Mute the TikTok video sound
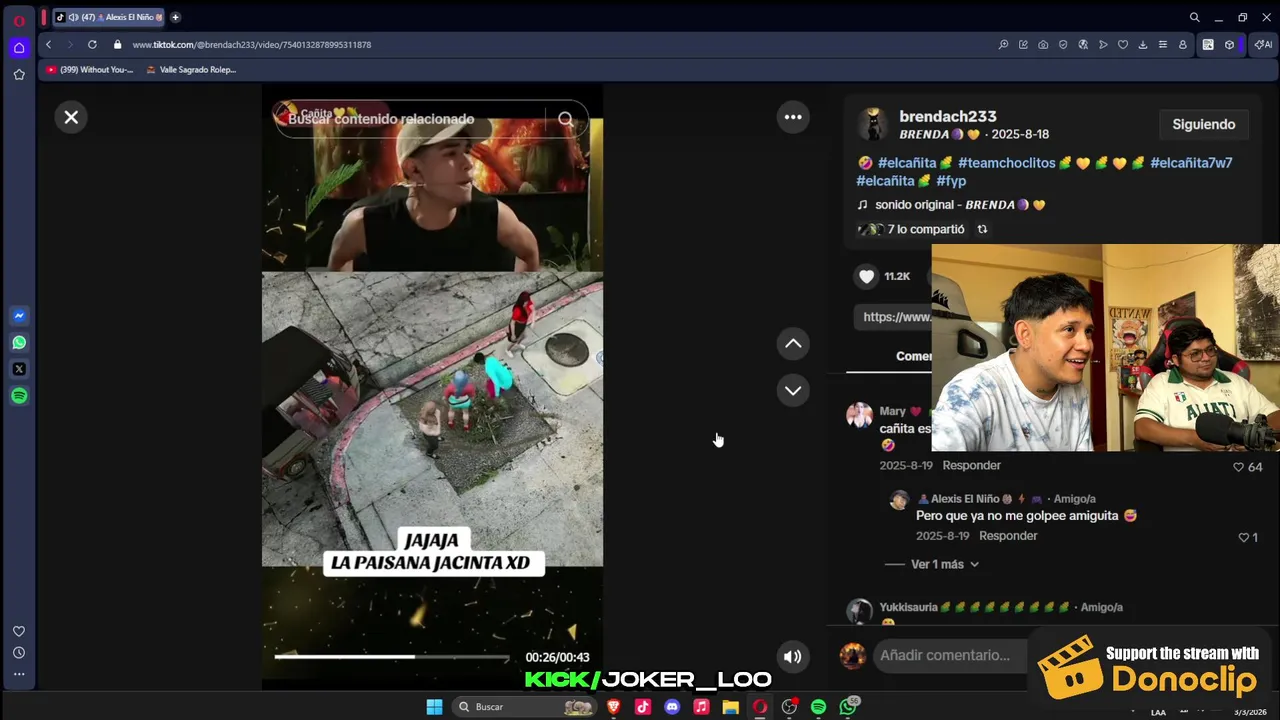Screen dimensions: 1280x720 (792, 657)
